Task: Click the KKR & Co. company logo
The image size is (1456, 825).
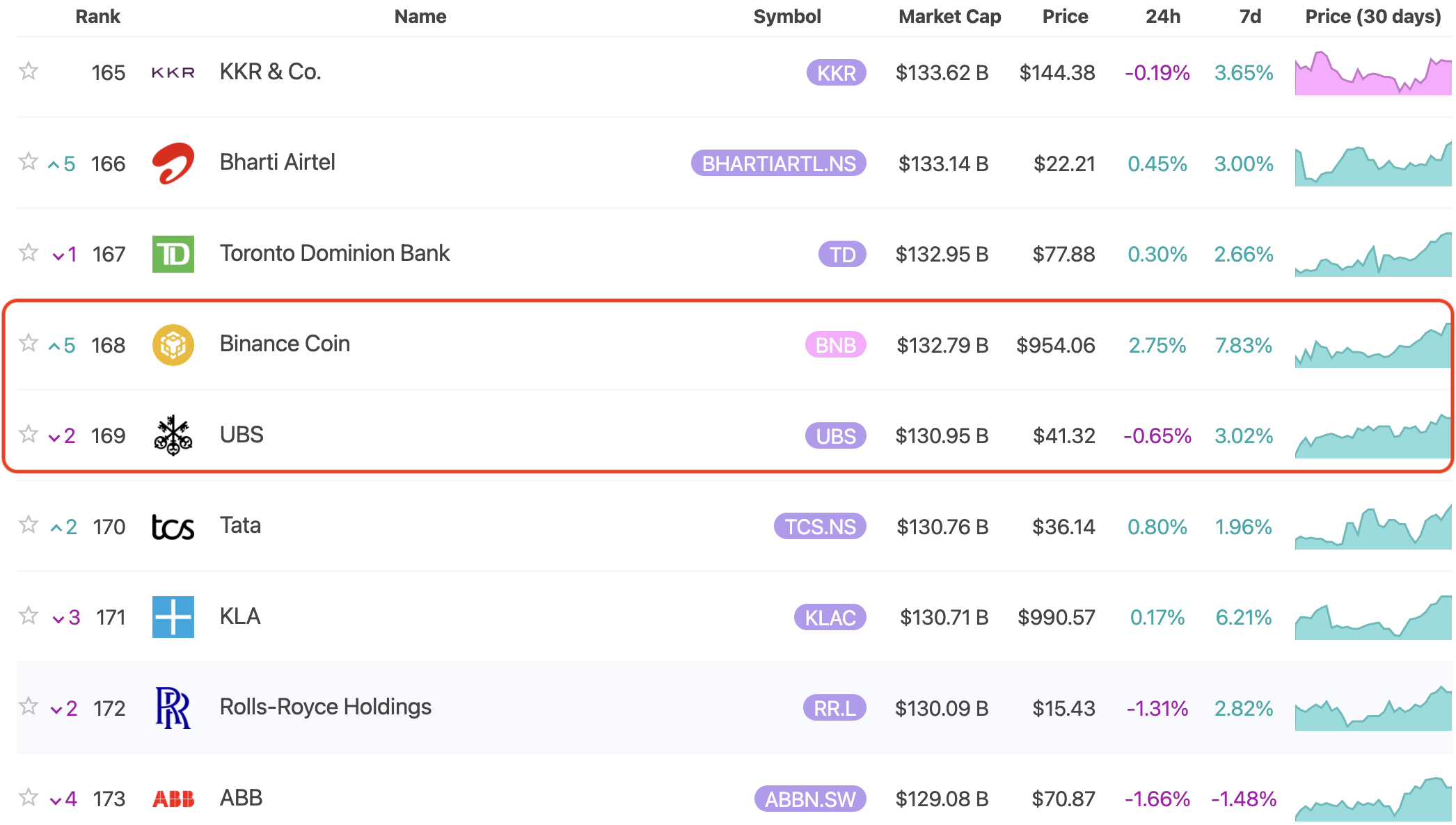Action: click(x=173, y=72)
